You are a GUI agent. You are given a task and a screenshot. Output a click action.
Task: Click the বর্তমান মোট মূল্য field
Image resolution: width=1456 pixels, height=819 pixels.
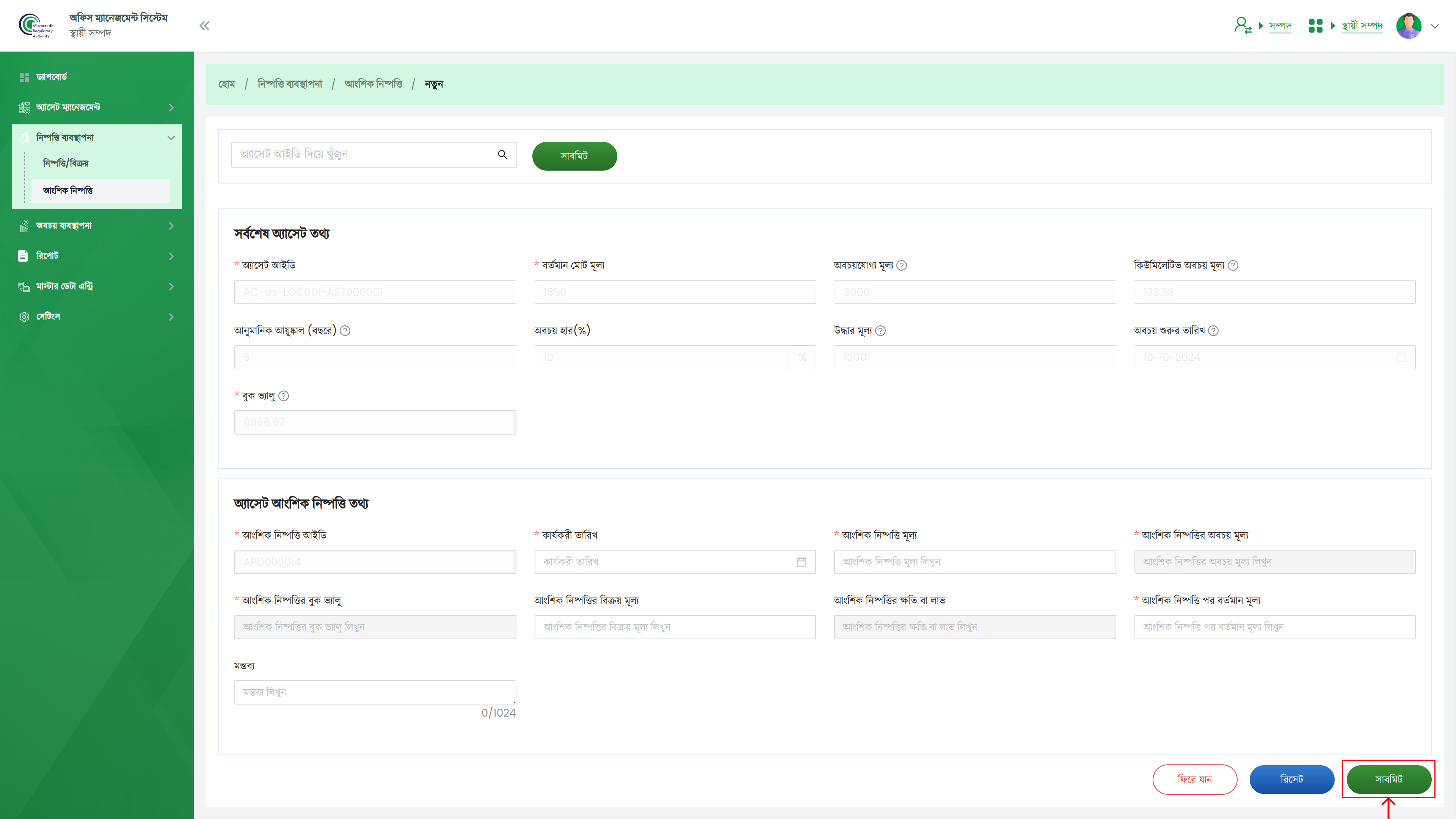(x=675, y=292)
